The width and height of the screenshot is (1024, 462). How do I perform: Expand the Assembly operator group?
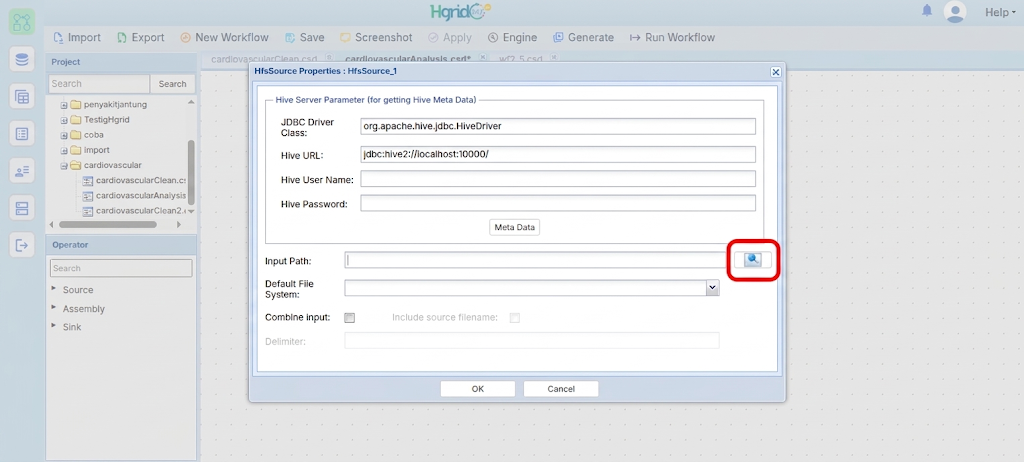(54, 307)
